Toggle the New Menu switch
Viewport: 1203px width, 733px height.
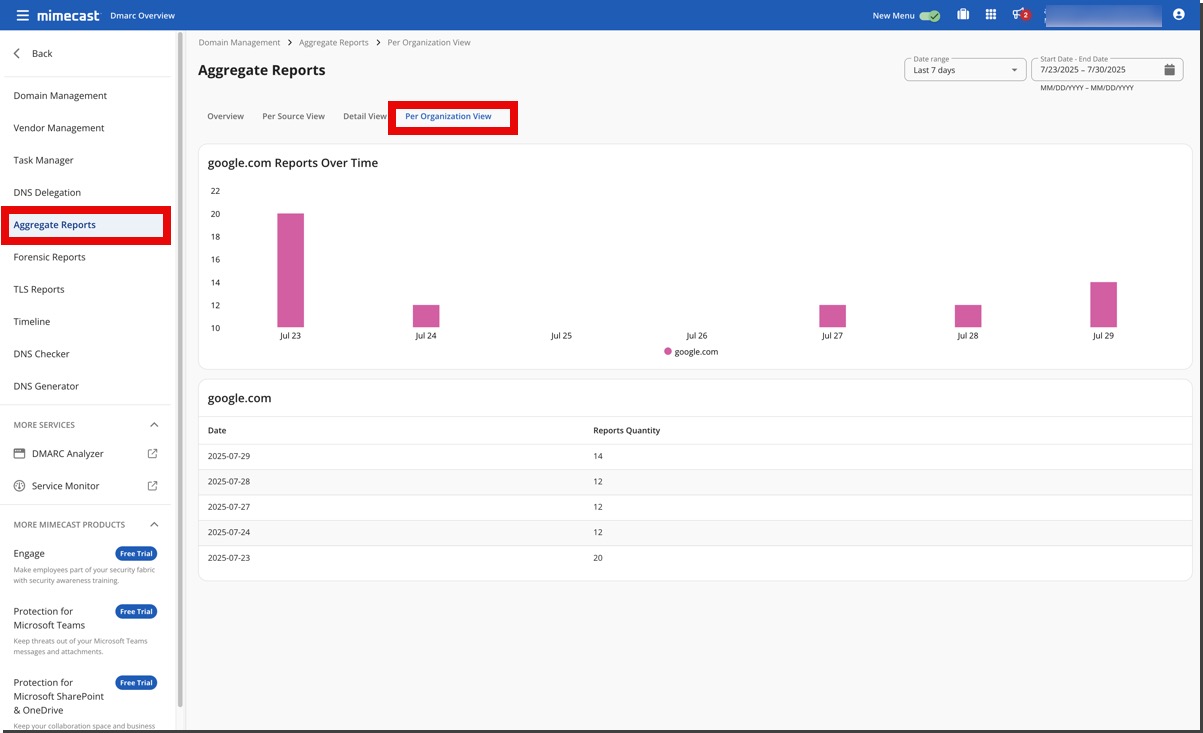[930, 16]
